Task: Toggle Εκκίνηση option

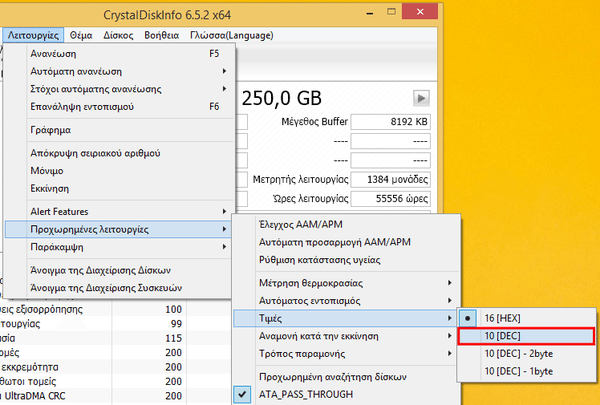Action: 119,188
